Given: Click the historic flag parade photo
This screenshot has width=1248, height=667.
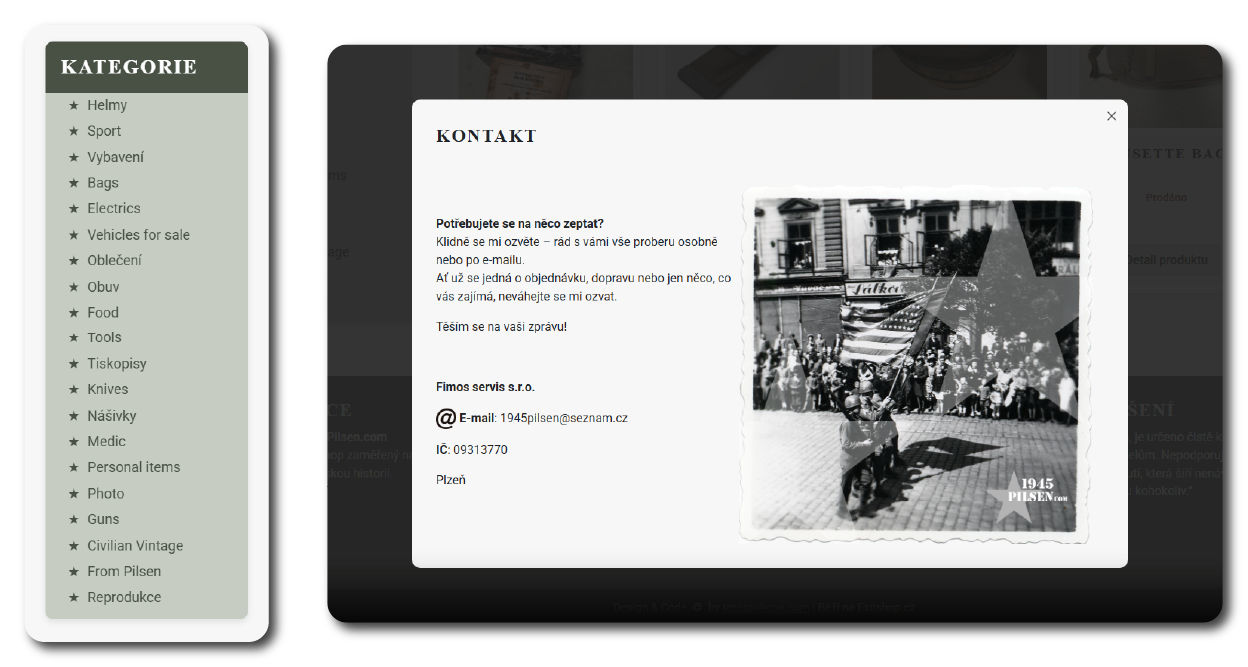Looking at the screenshot, I should coord(914,365).
